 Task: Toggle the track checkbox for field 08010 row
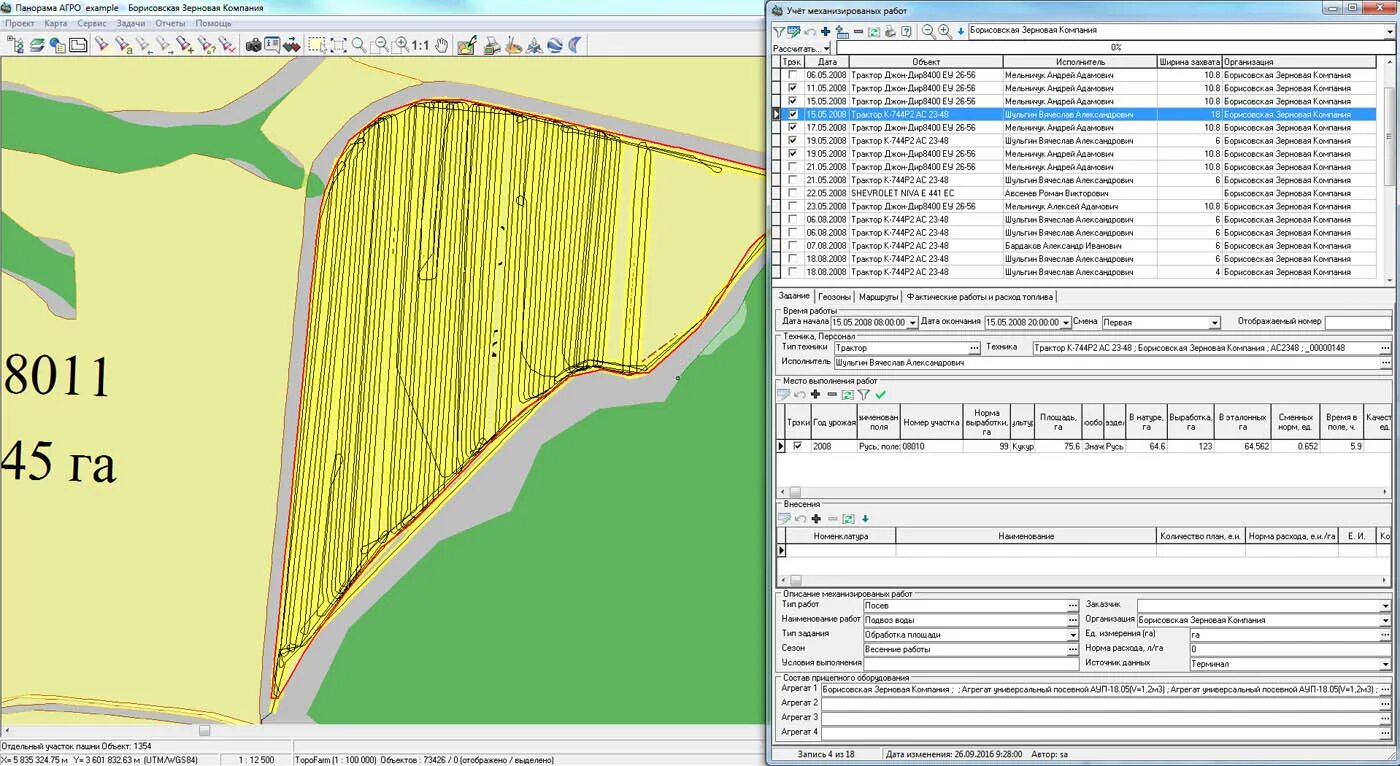click(x=797, y=446)
